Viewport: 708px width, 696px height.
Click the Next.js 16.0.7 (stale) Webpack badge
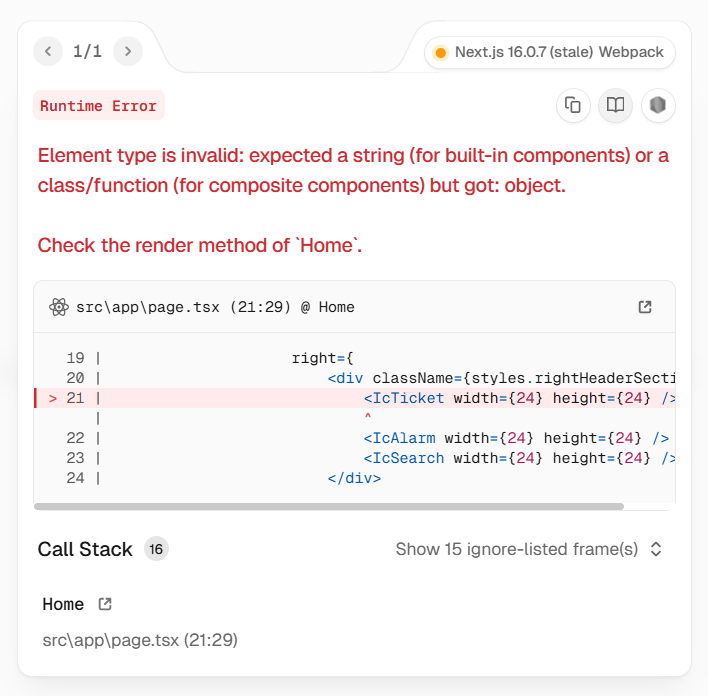tap(550, 52)
